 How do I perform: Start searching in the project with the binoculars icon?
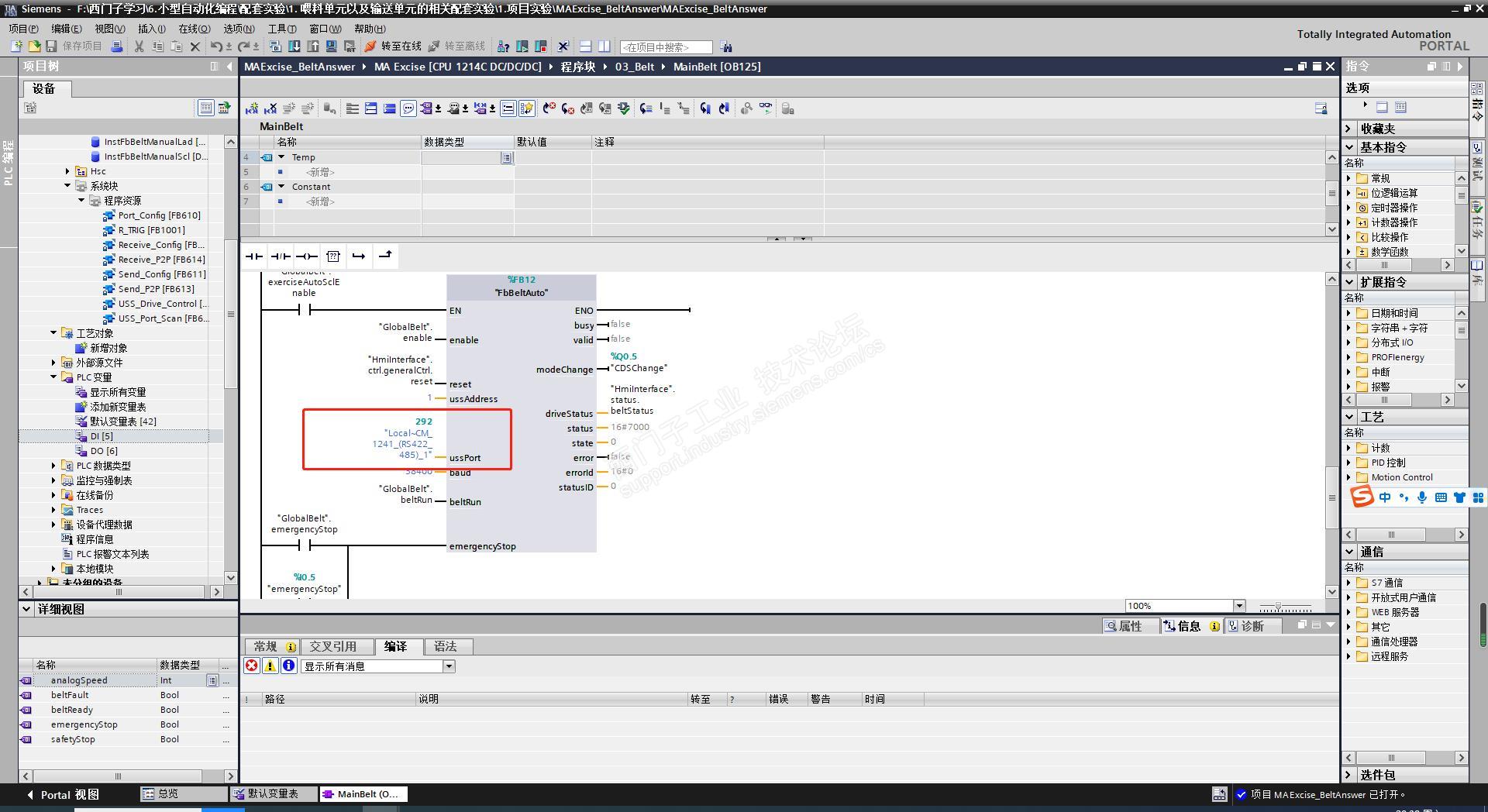[725, 47]
